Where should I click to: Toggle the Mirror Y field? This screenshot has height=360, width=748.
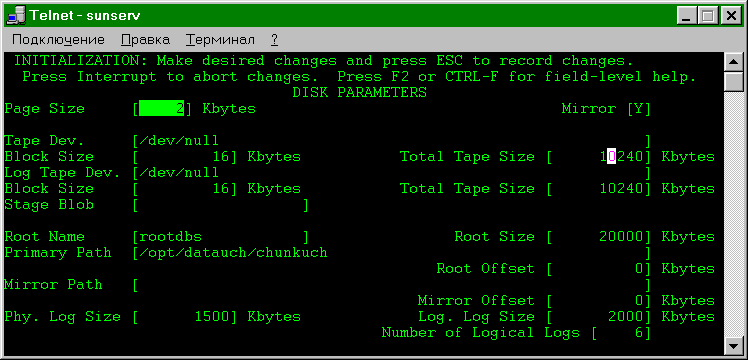coord(639,109)
